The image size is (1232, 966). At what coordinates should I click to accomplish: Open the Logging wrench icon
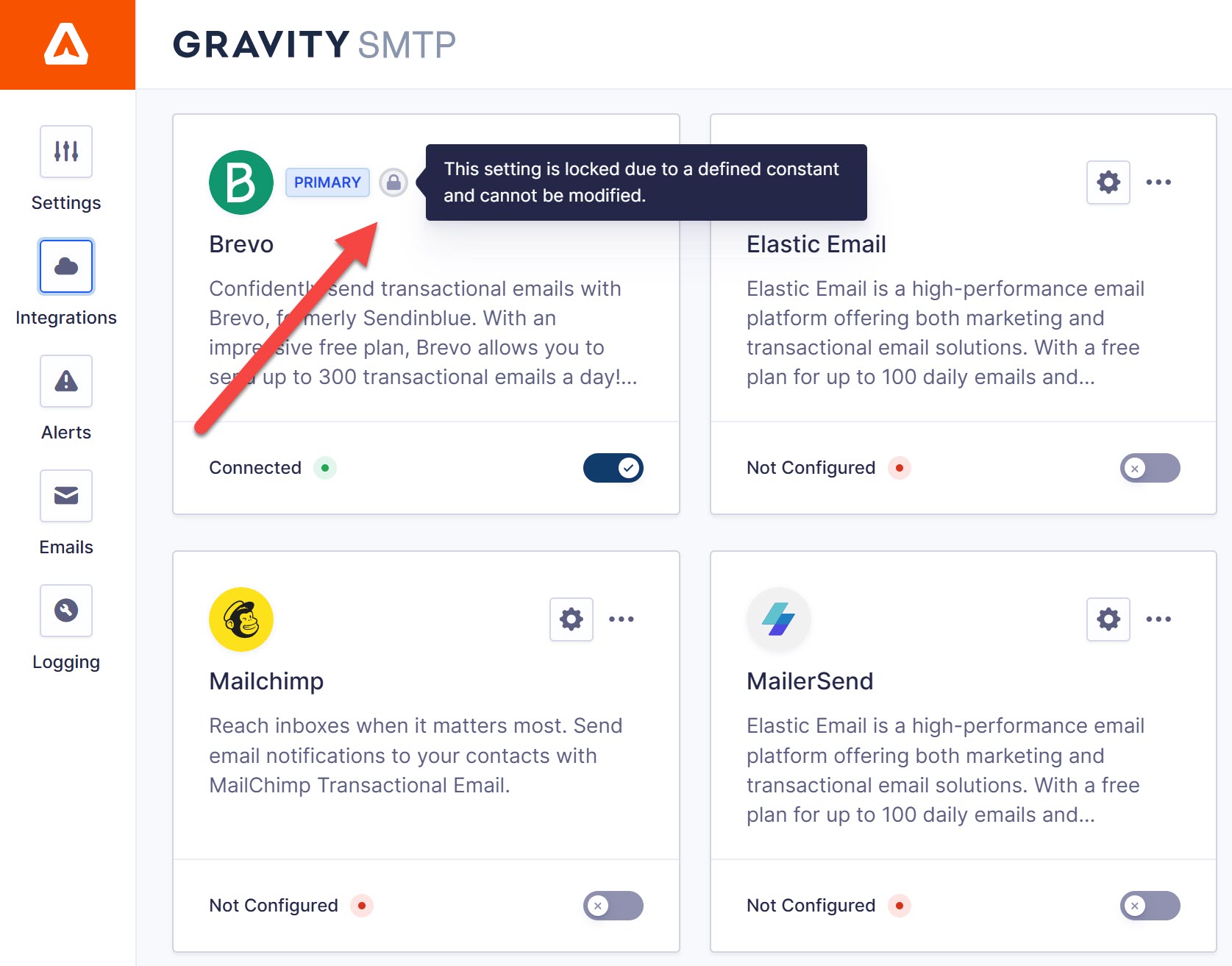pyautogui.click(x=66, y=611)
